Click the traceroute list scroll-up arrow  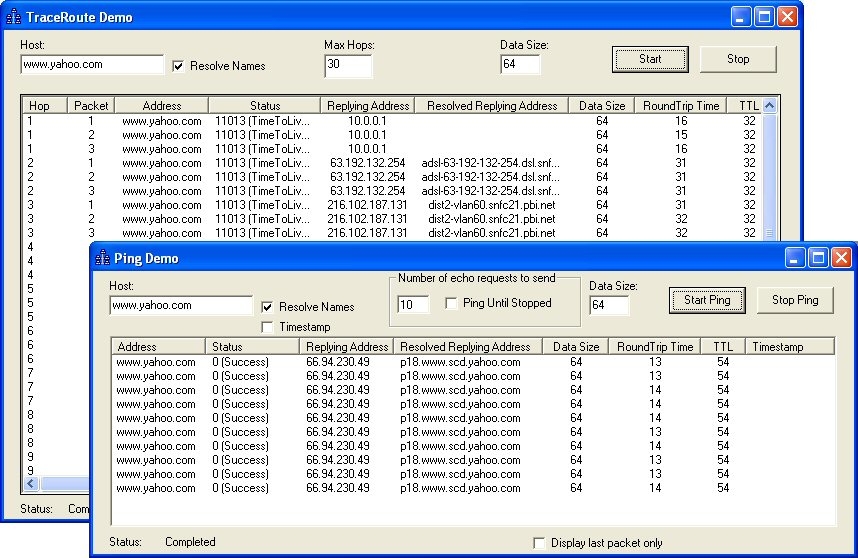point(769,106)
